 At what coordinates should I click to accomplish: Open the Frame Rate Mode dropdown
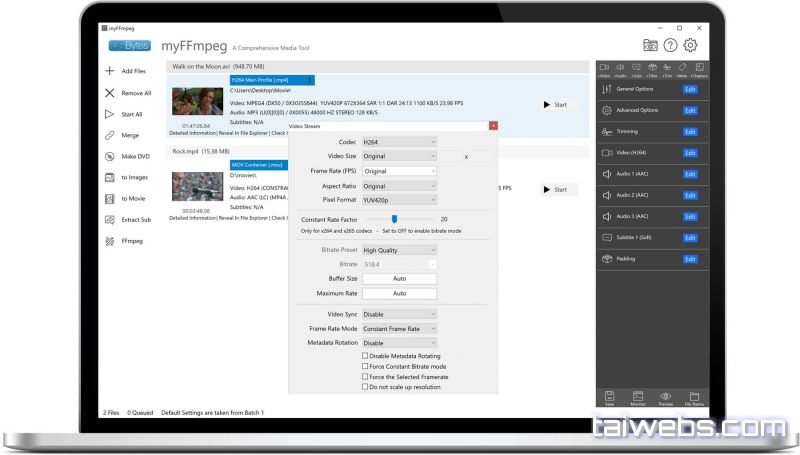click(x=399, y=328)
